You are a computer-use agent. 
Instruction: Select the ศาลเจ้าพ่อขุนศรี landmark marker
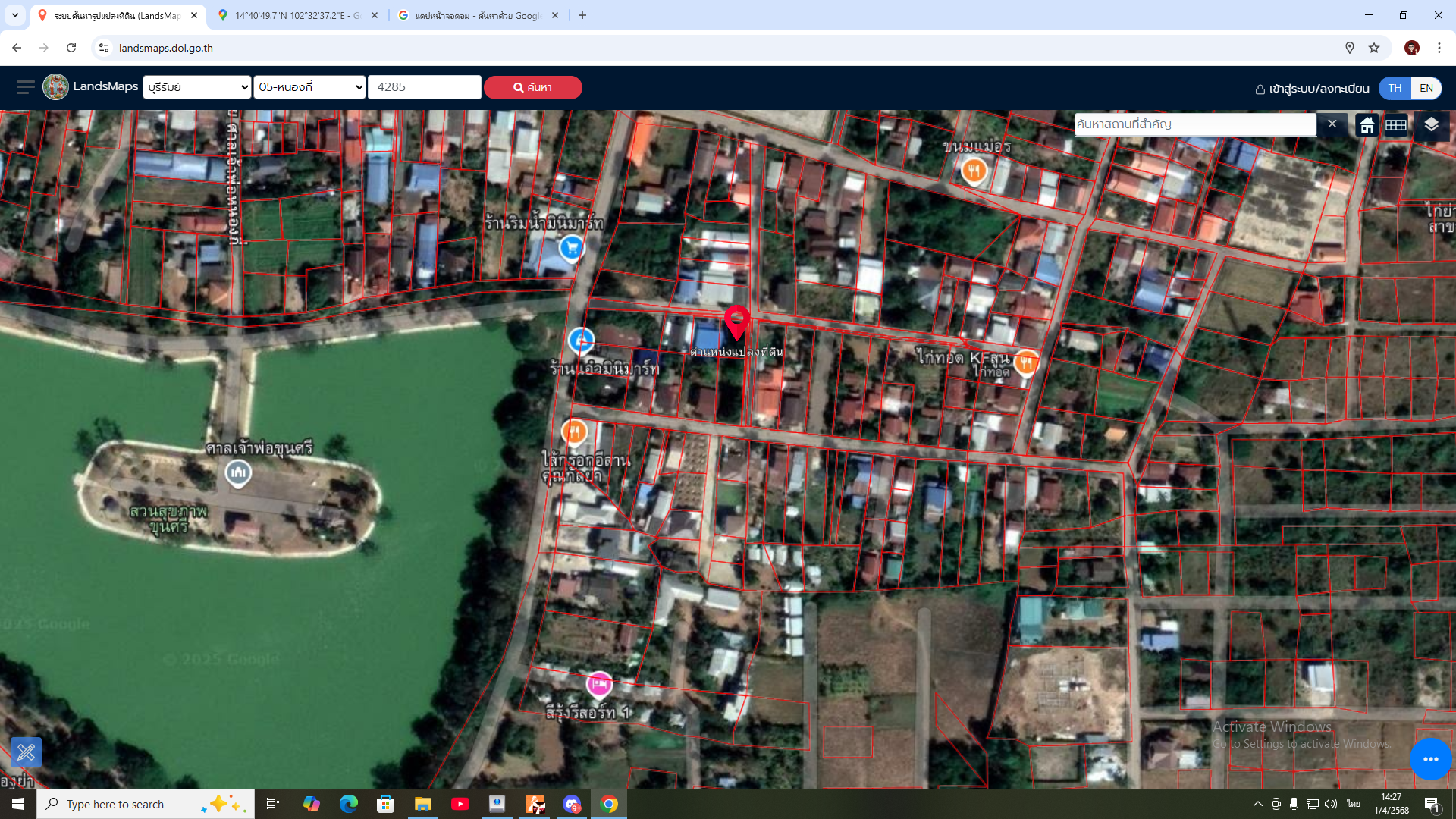[238, 473]
